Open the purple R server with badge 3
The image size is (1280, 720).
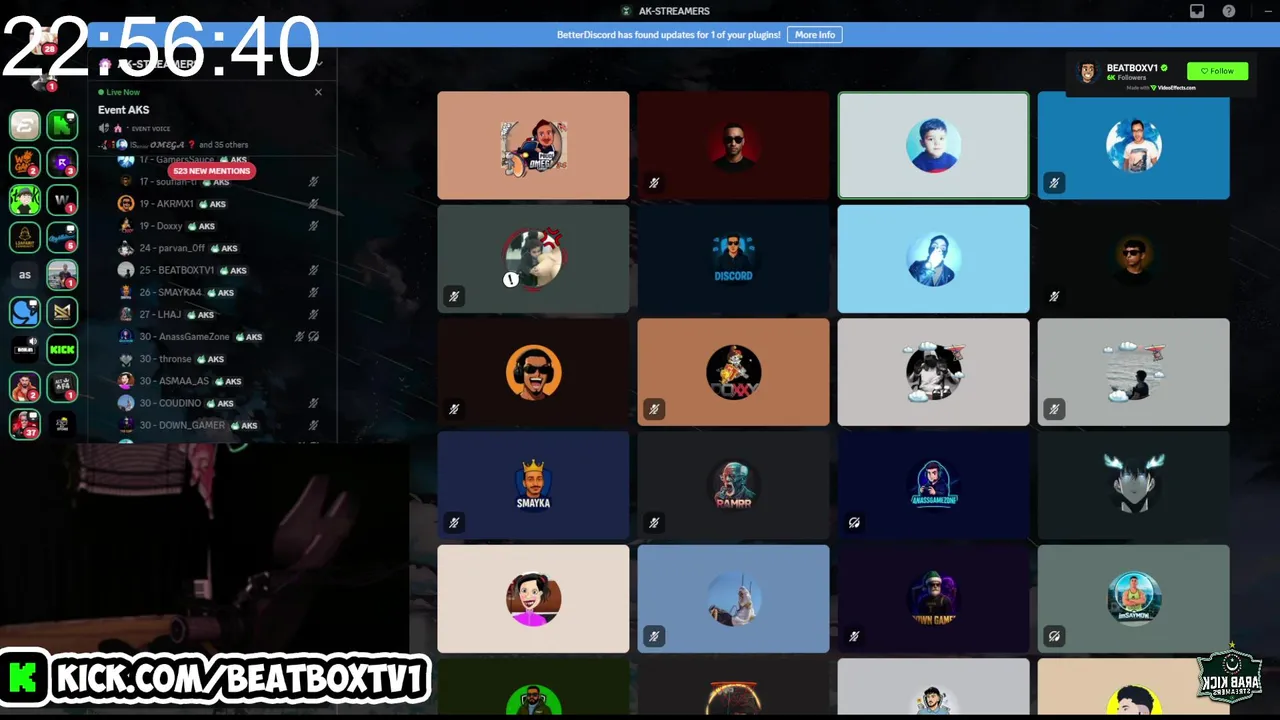(62, 162)
